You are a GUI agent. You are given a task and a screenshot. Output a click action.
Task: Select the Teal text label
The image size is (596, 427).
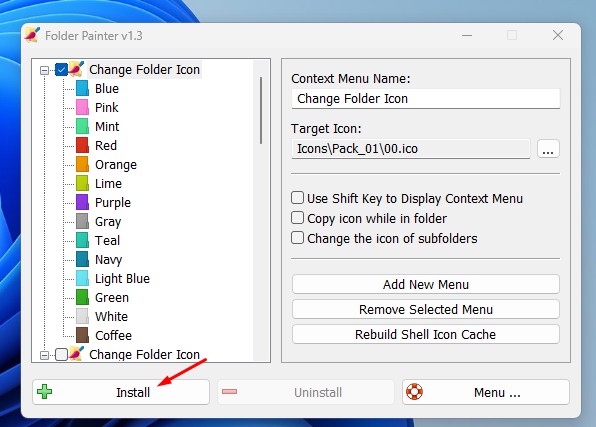[x=108, y=240]
